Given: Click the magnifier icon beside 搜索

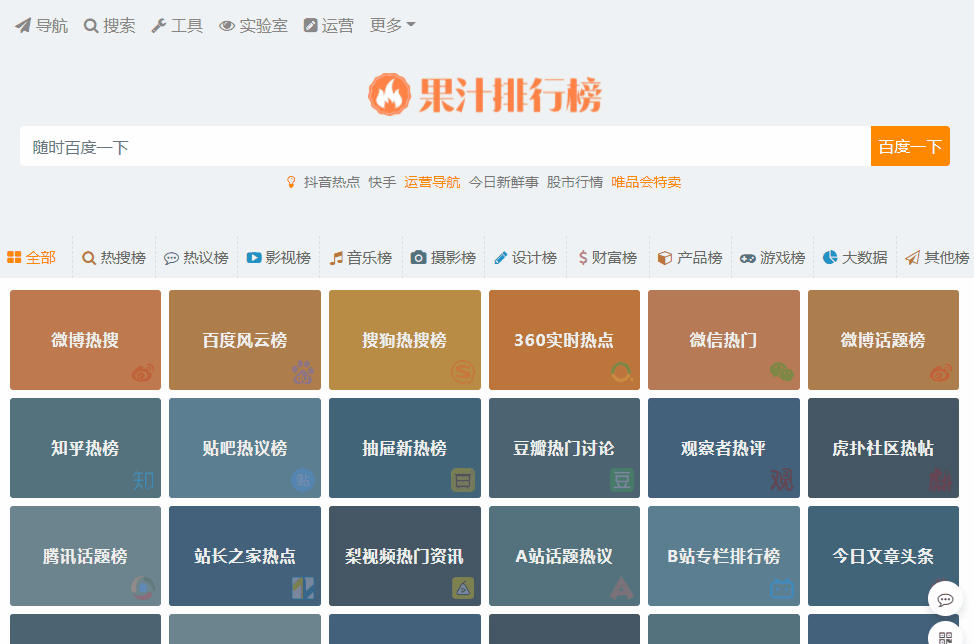Looking at the screenshot, I should coord(91,26).
